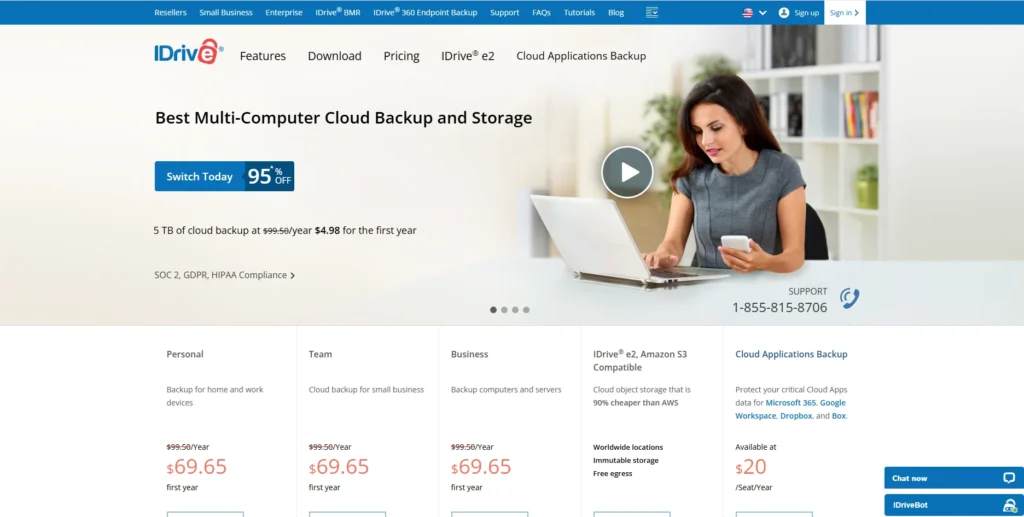Open the Cloud Applications Backup heading link
This screenshot has width=1024, height=517.
tap(792, 354)
